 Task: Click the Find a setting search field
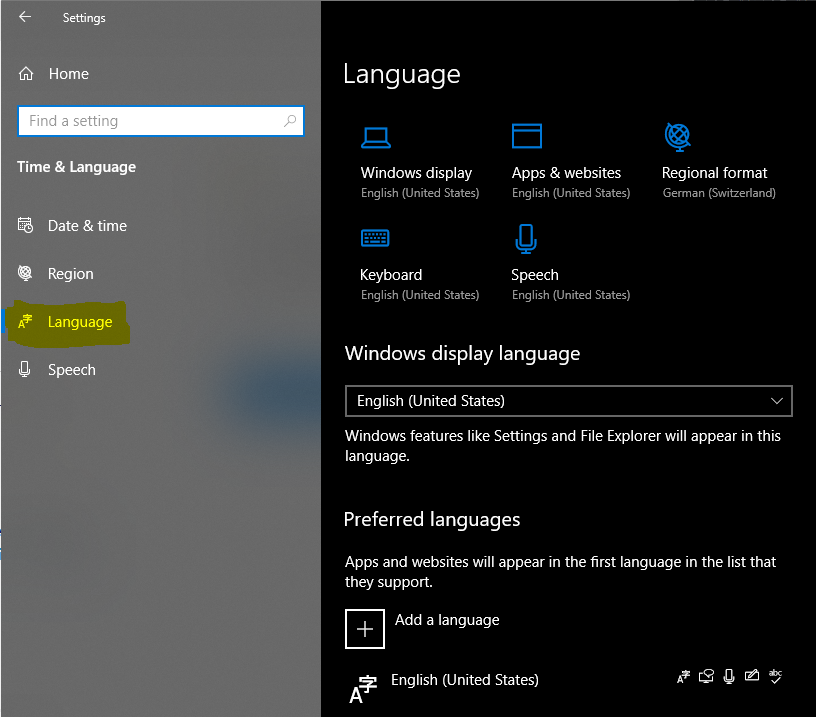pyautogui.click(x=161, y=121)
